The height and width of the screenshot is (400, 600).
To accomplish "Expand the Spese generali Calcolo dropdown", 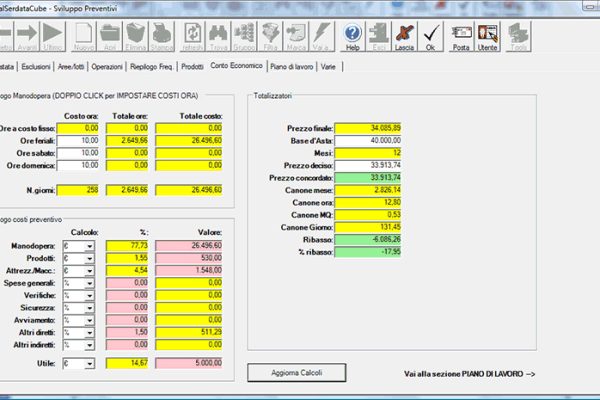I will [x=89, y=286].
